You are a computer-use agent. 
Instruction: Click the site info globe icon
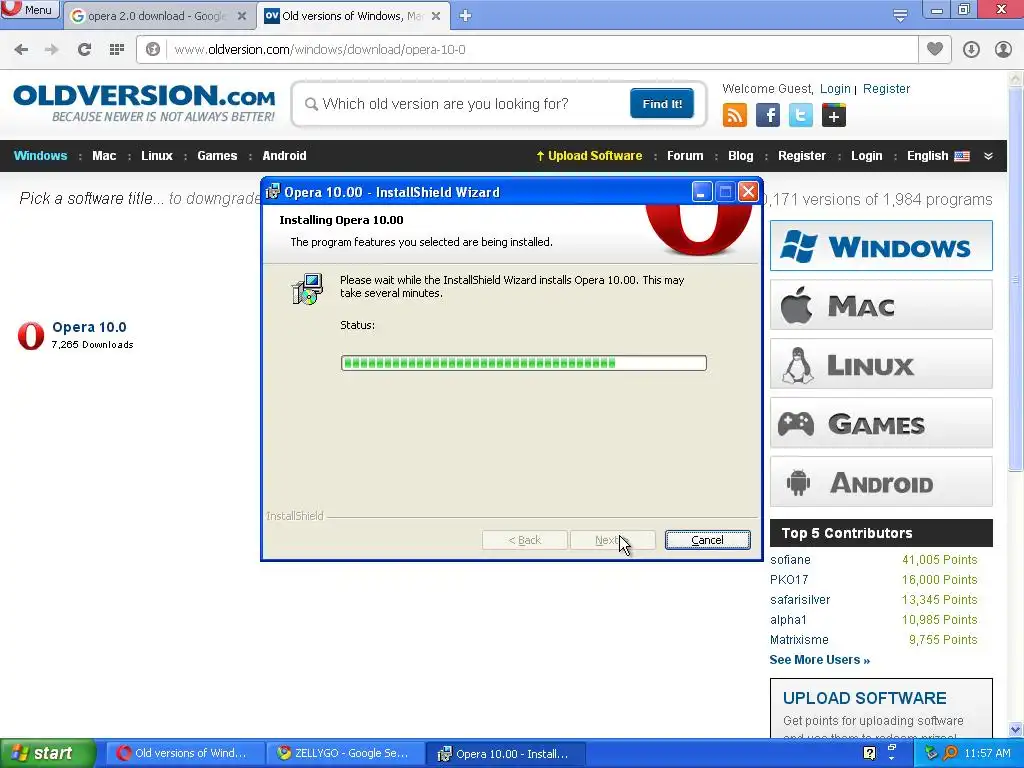[153, 49]
